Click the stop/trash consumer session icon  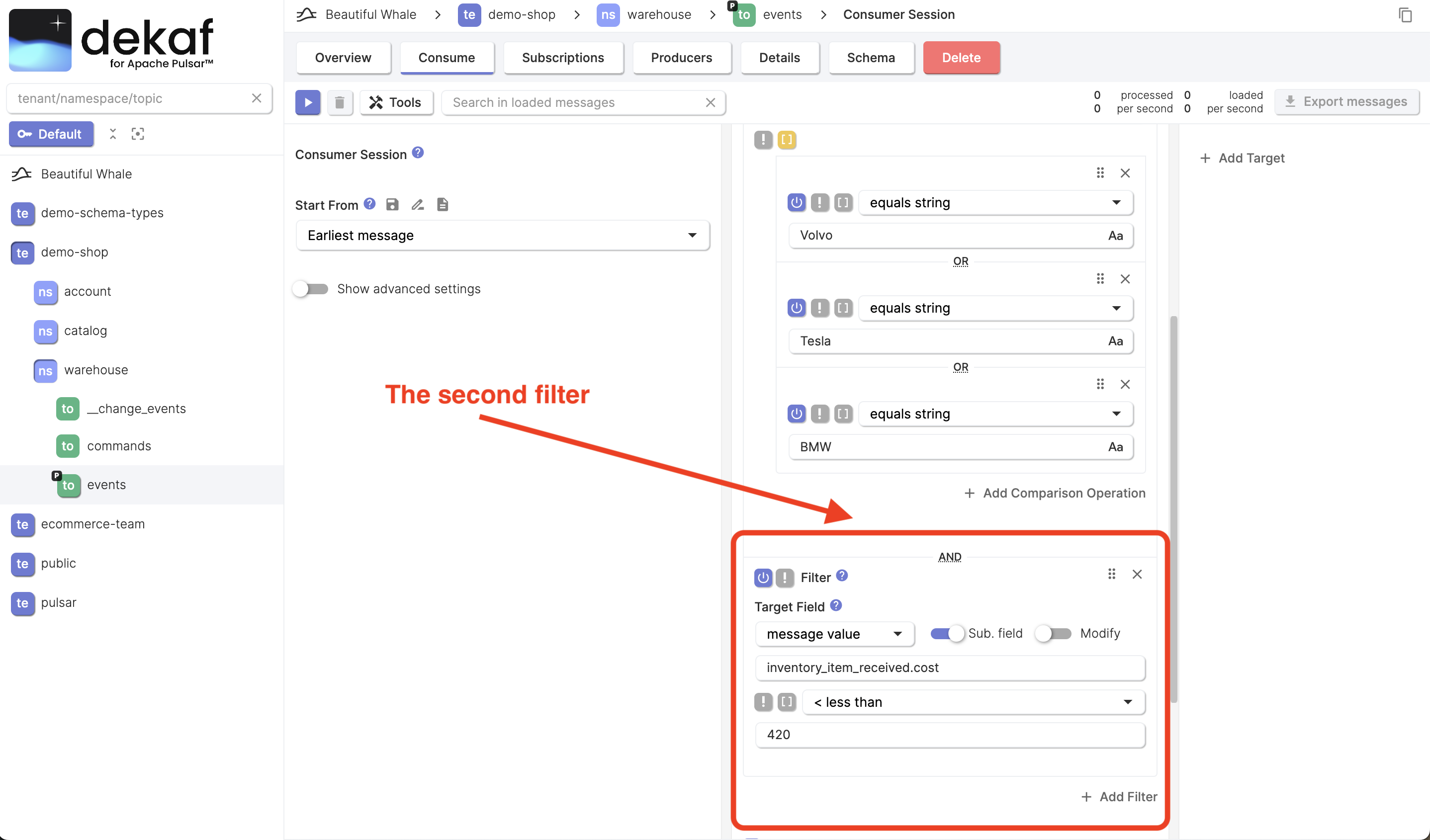coord(340,101)
